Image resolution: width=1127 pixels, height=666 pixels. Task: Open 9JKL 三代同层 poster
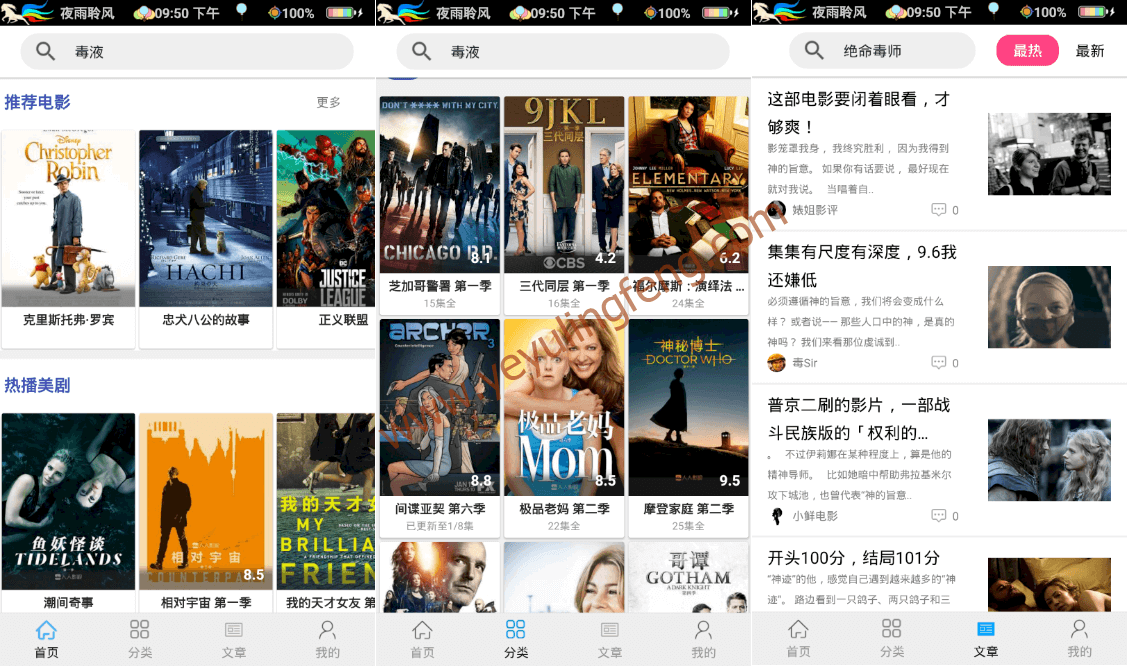tap(564, 185)
